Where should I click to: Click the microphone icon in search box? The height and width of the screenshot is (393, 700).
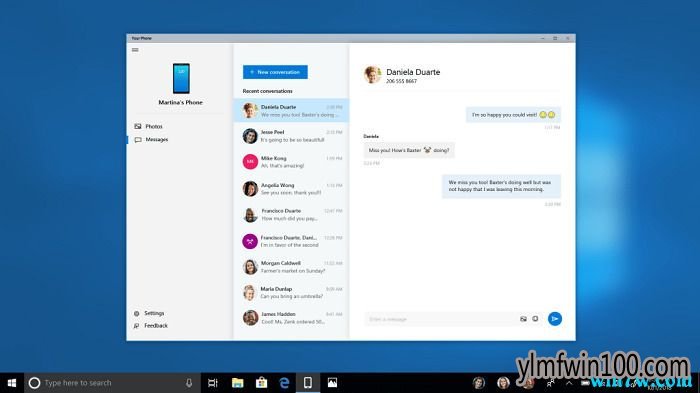click(x=189, y=383)
